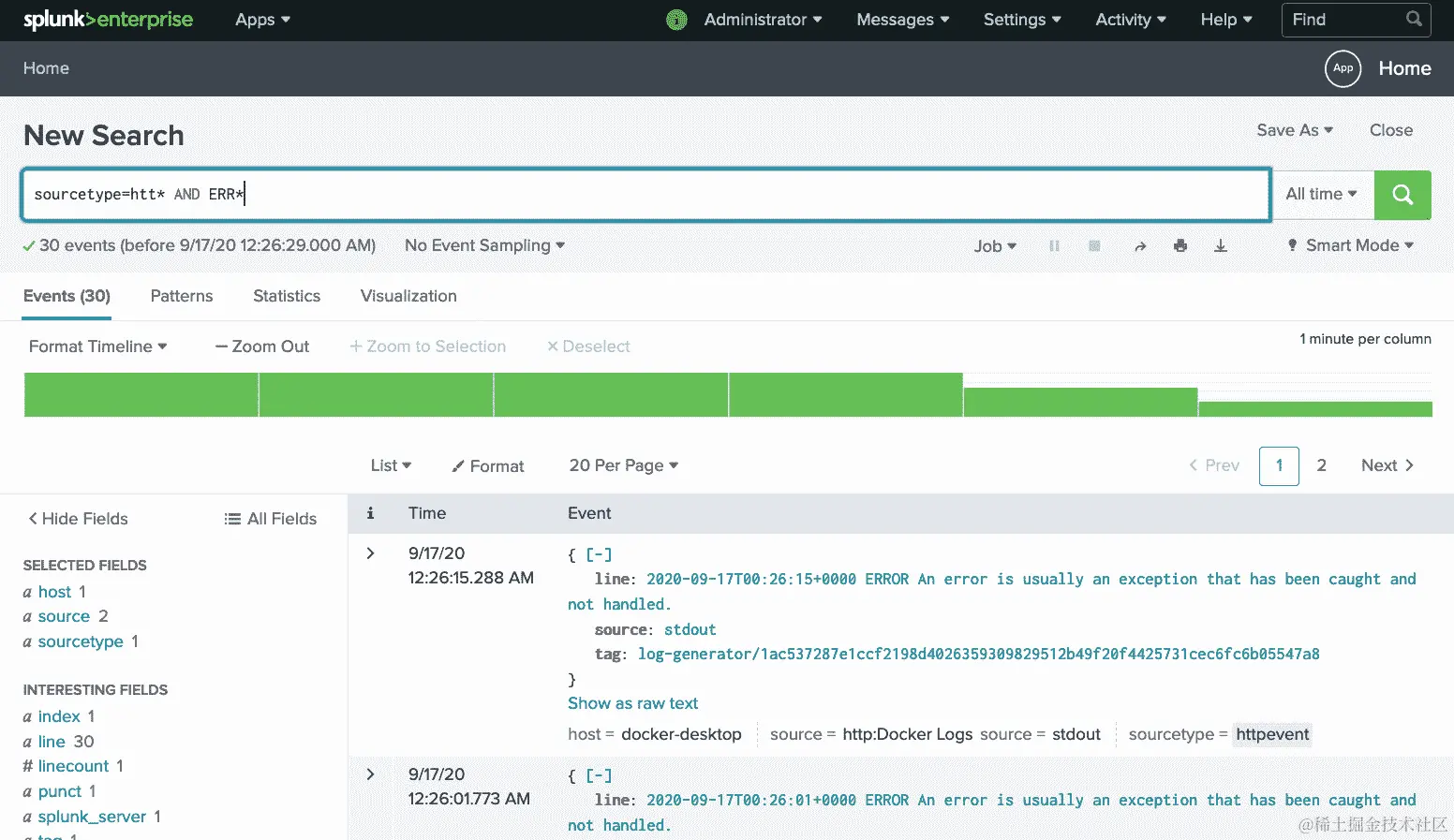The width and height of the screenshot is (1454, 840).
Task: Open the splunk_server interesting field
Action: (x=92, y=817)
